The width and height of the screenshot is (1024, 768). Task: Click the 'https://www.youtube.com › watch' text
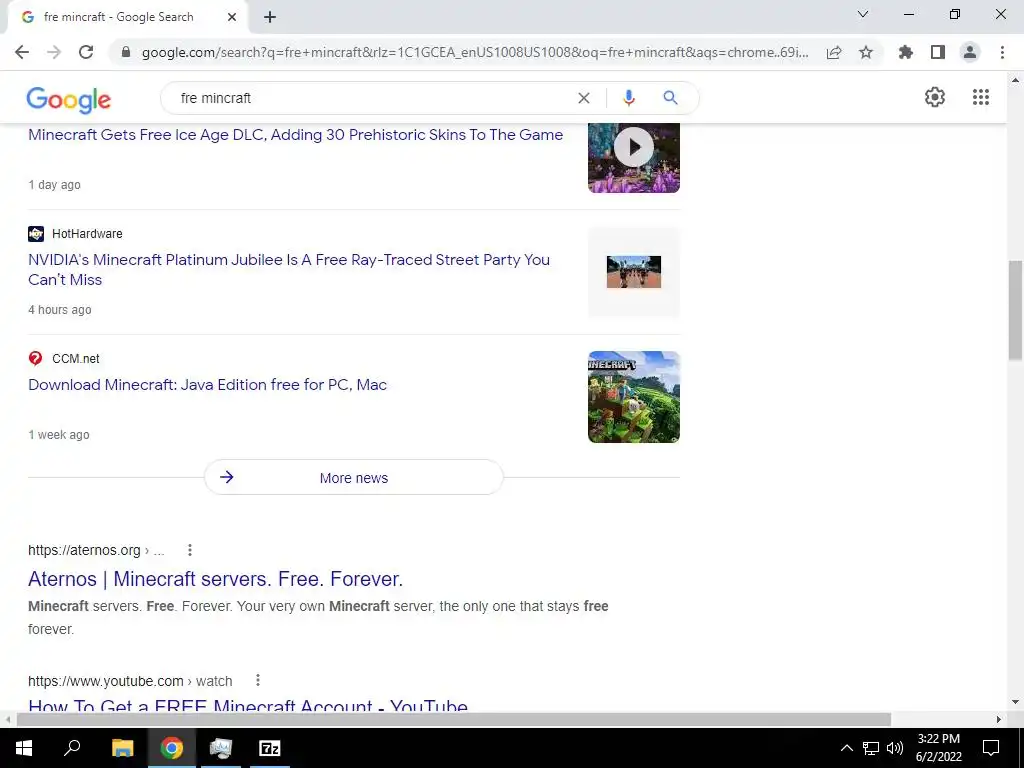click(x=130, y=681)
